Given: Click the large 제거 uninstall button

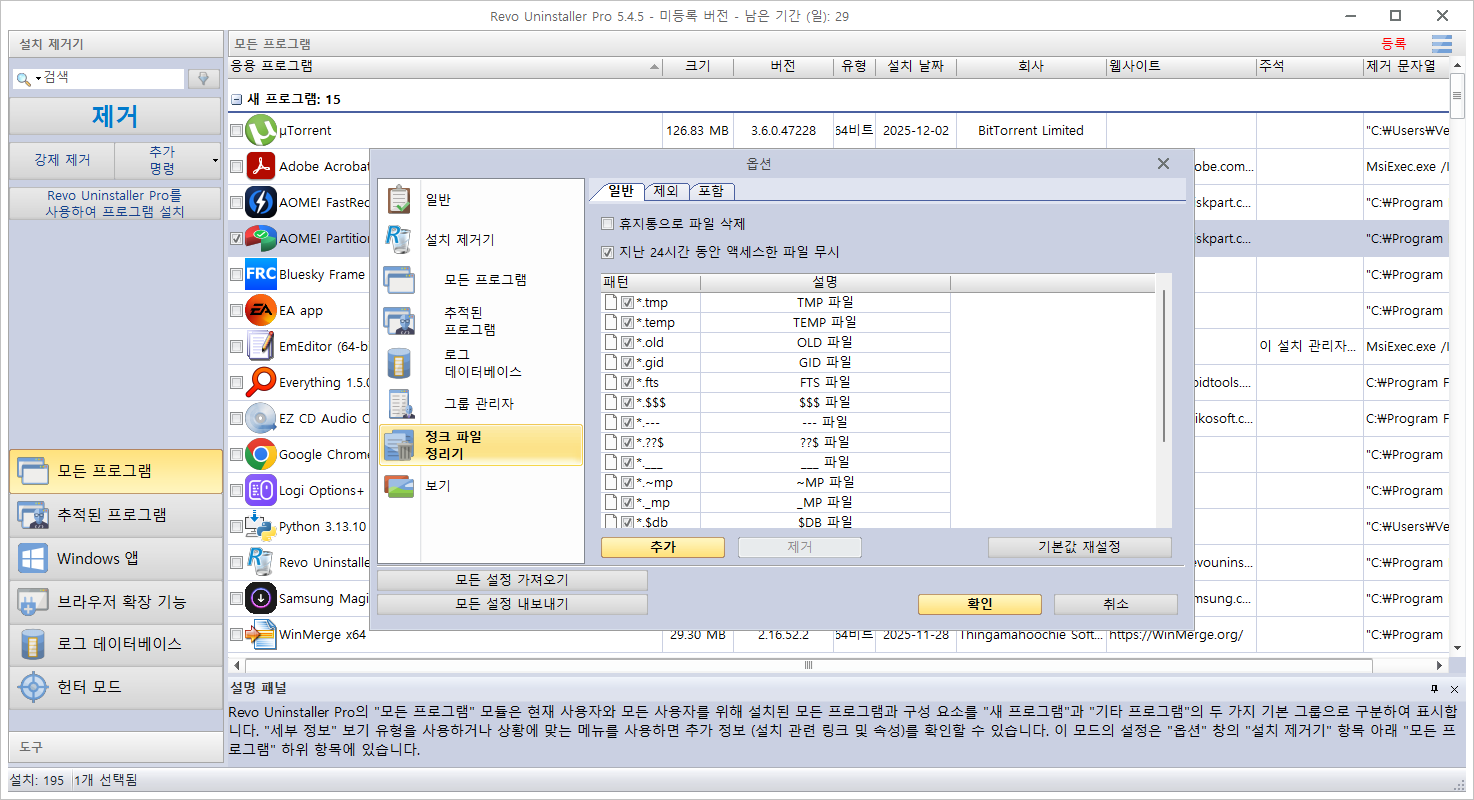Looking at the screenshot, I should (x=115, y=116).
